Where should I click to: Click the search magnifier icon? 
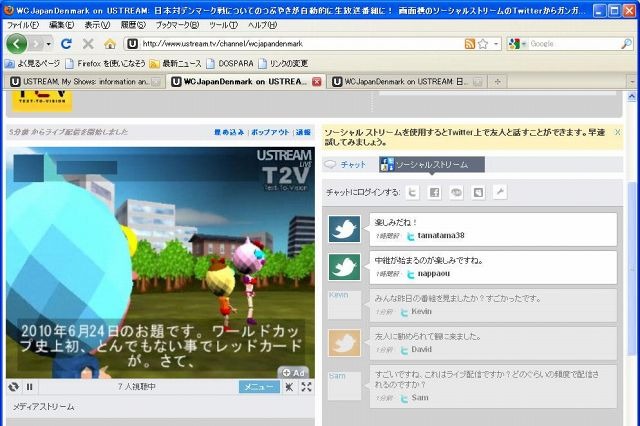coord(626,44)
